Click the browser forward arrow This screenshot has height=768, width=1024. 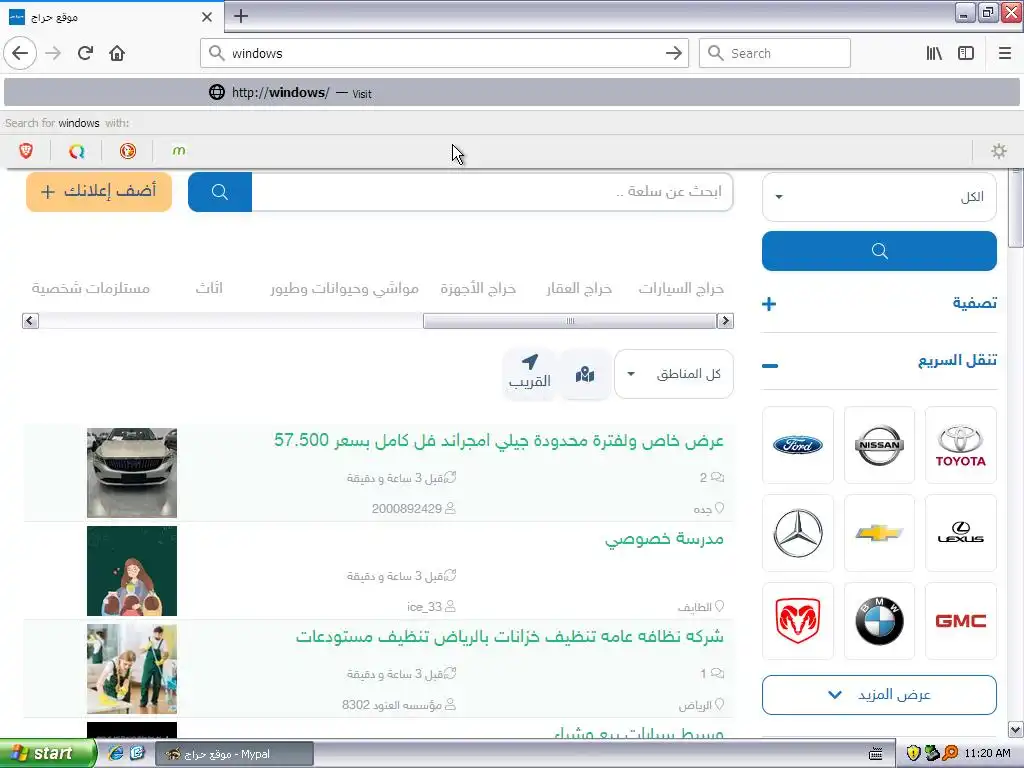54,53
